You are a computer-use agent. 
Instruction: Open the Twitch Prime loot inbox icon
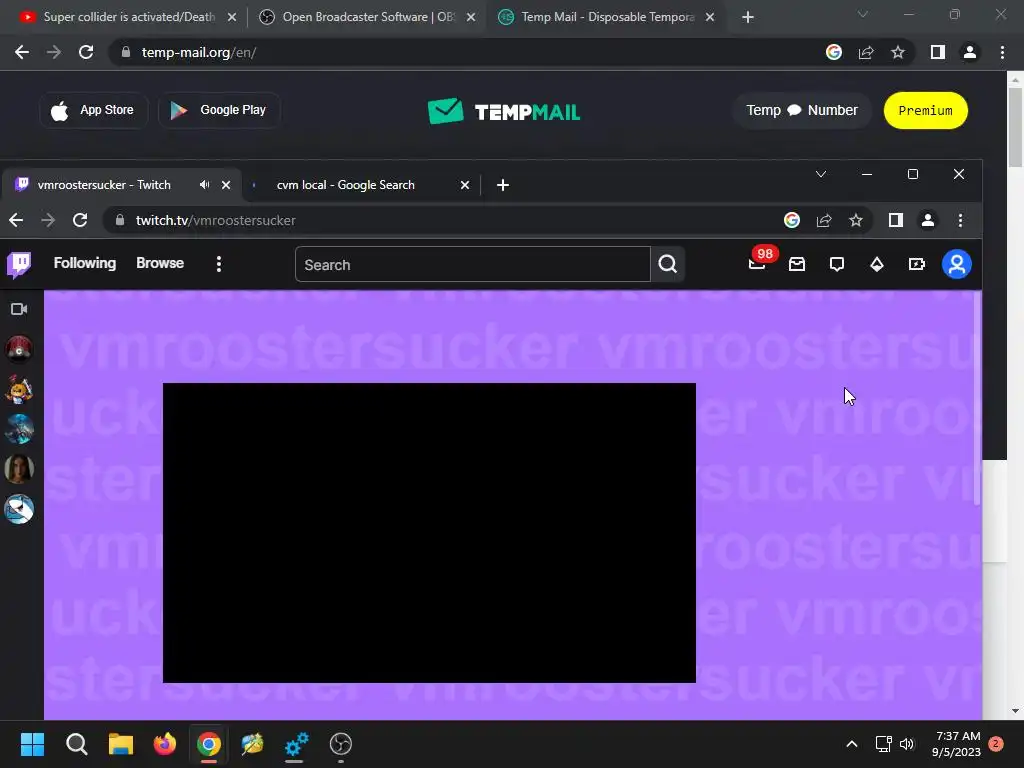(797, 264)
